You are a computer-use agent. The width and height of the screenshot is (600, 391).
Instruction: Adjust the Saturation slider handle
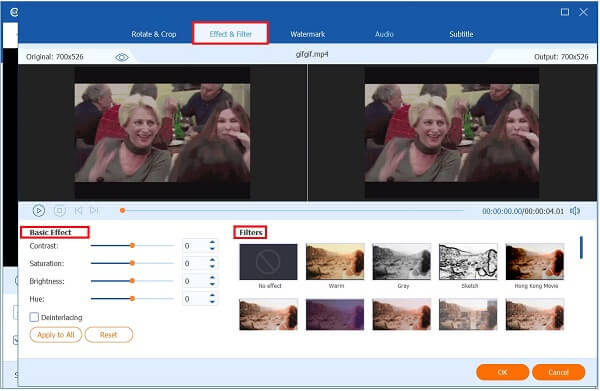[132, 263]
